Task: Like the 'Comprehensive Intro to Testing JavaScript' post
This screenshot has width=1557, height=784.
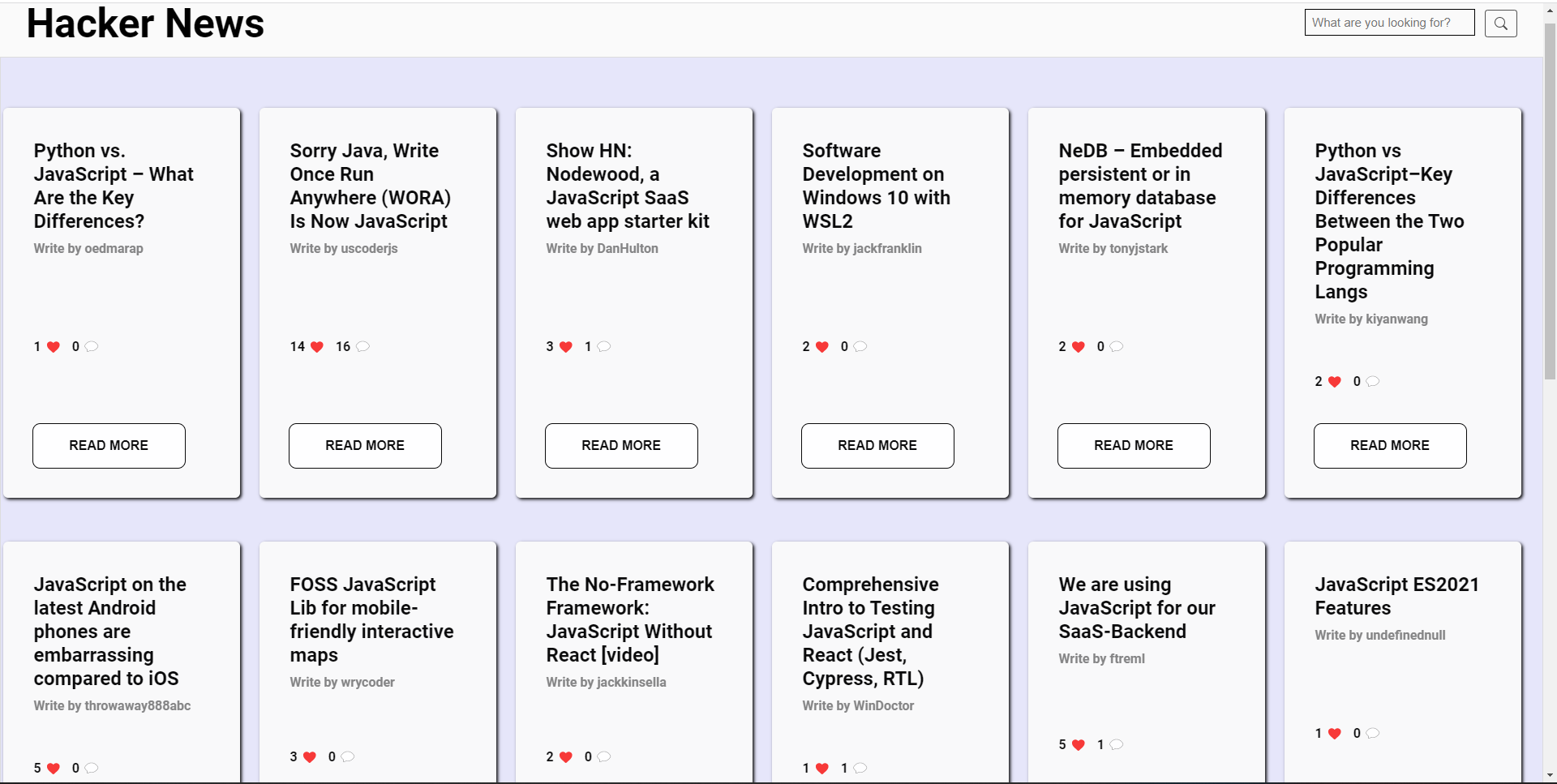Action: point(822,769)
